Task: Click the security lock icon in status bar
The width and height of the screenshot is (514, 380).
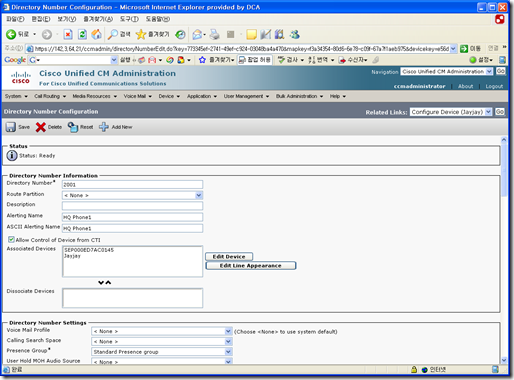Action: point(414,369)
